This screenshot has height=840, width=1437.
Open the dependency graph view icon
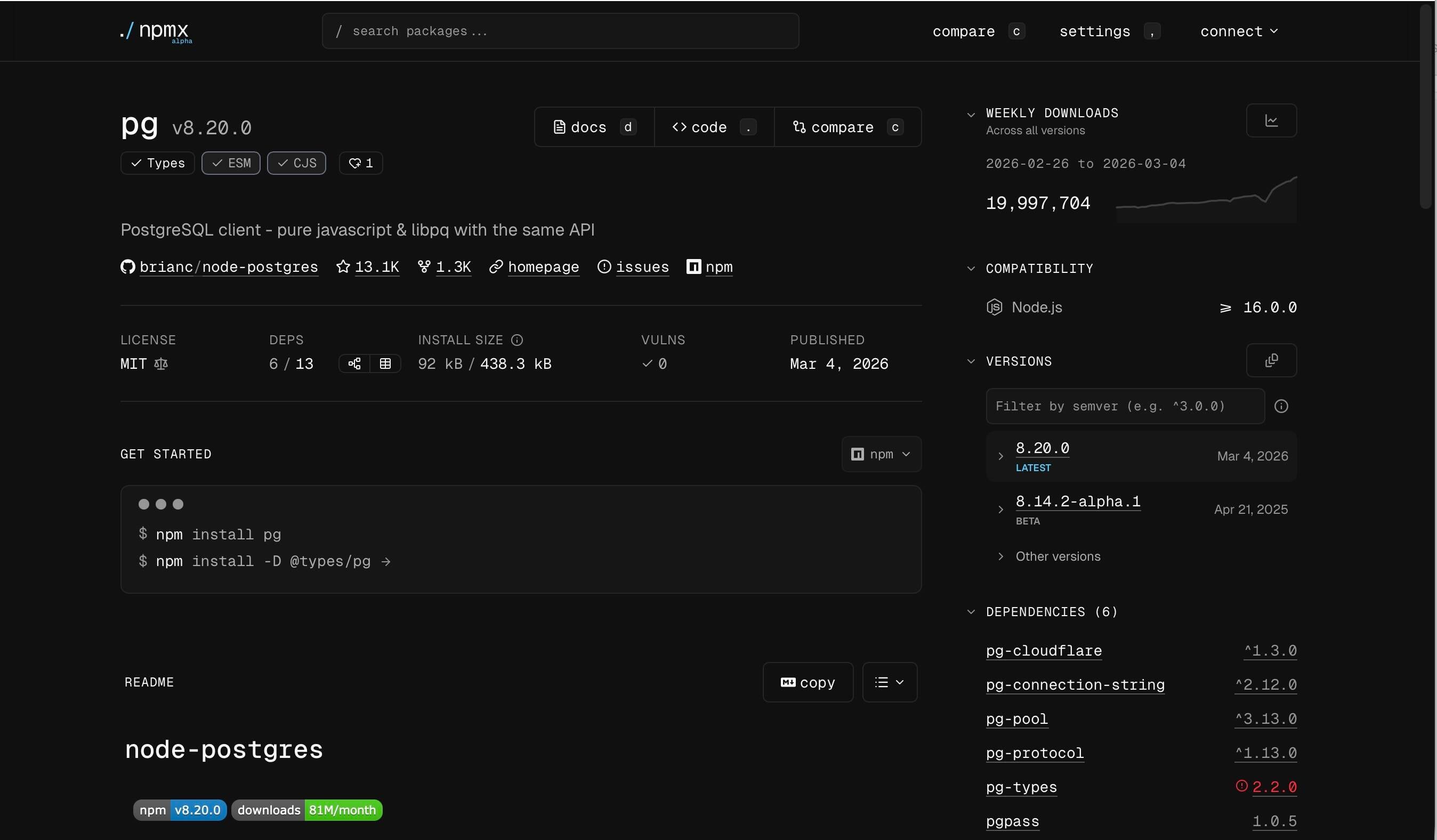[x=354, y=364]
